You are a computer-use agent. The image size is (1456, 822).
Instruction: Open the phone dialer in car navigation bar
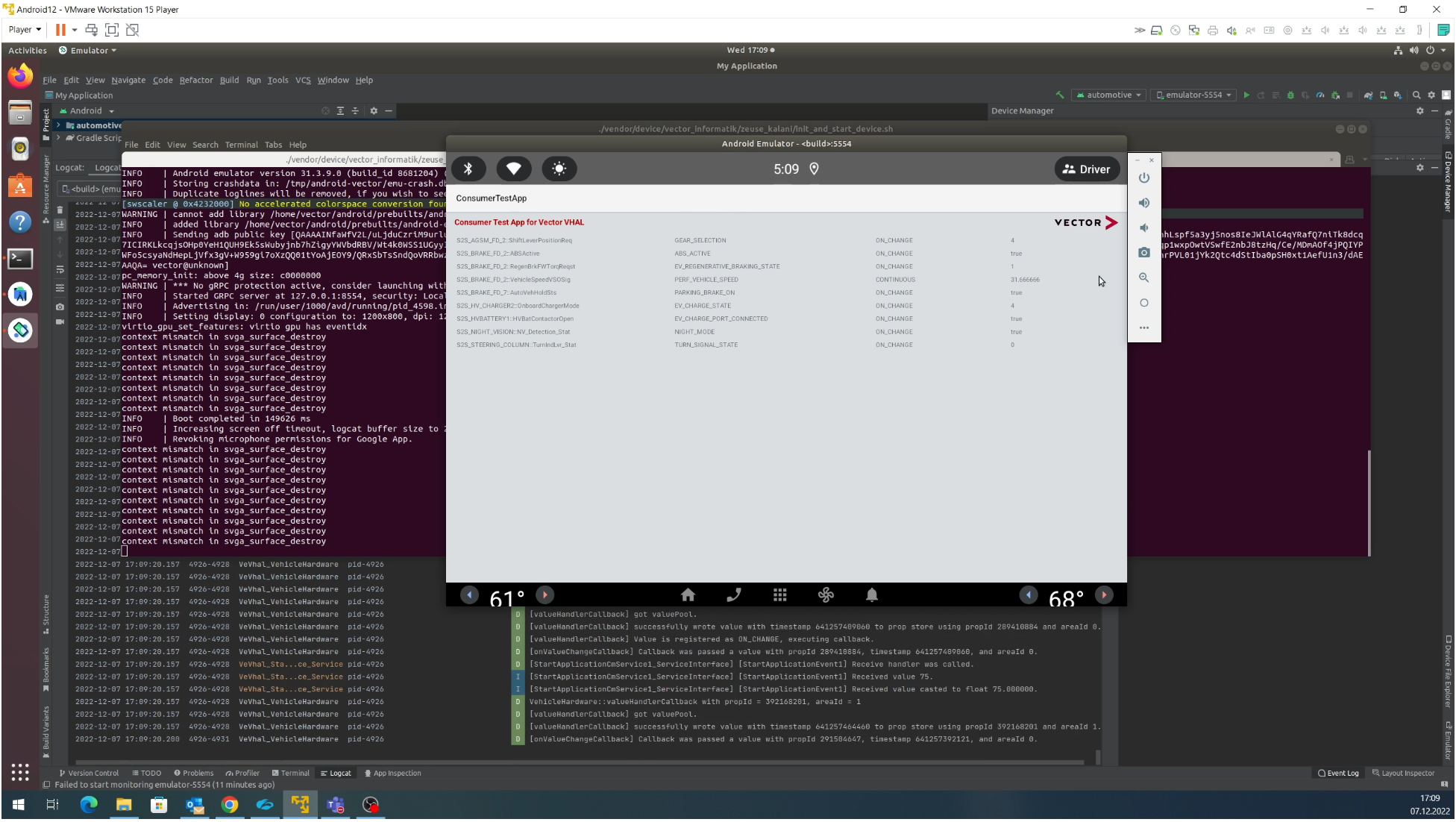click(x=734, y=594)
